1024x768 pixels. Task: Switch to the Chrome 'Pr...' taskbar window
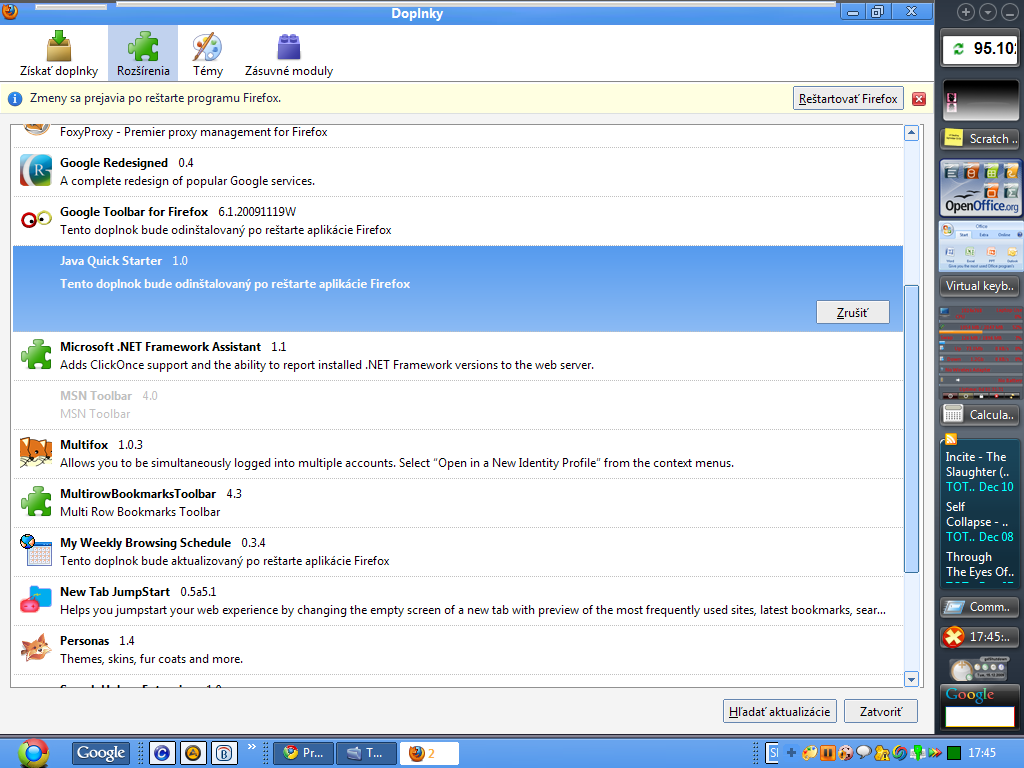[x=303, y=753]
